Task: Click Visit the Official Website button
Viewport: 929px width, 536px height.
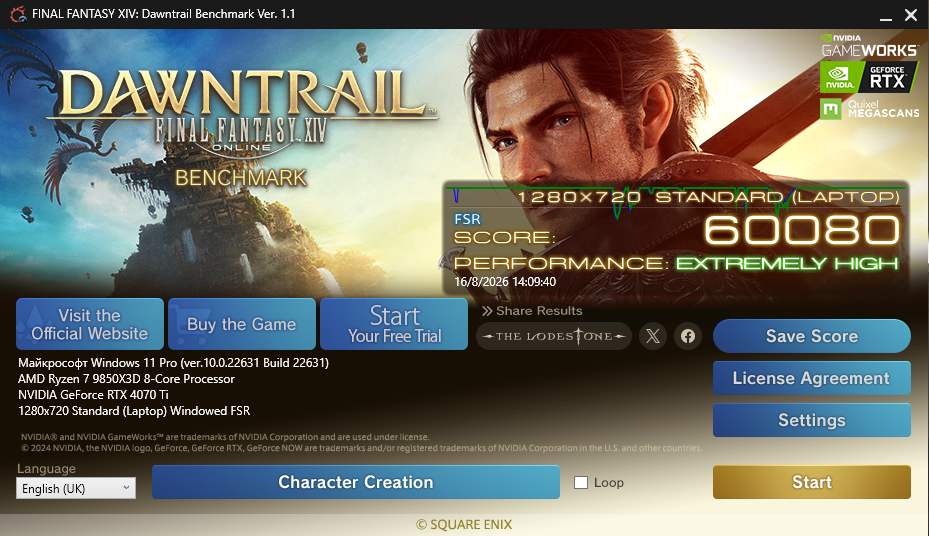Action: pos(89,324)
